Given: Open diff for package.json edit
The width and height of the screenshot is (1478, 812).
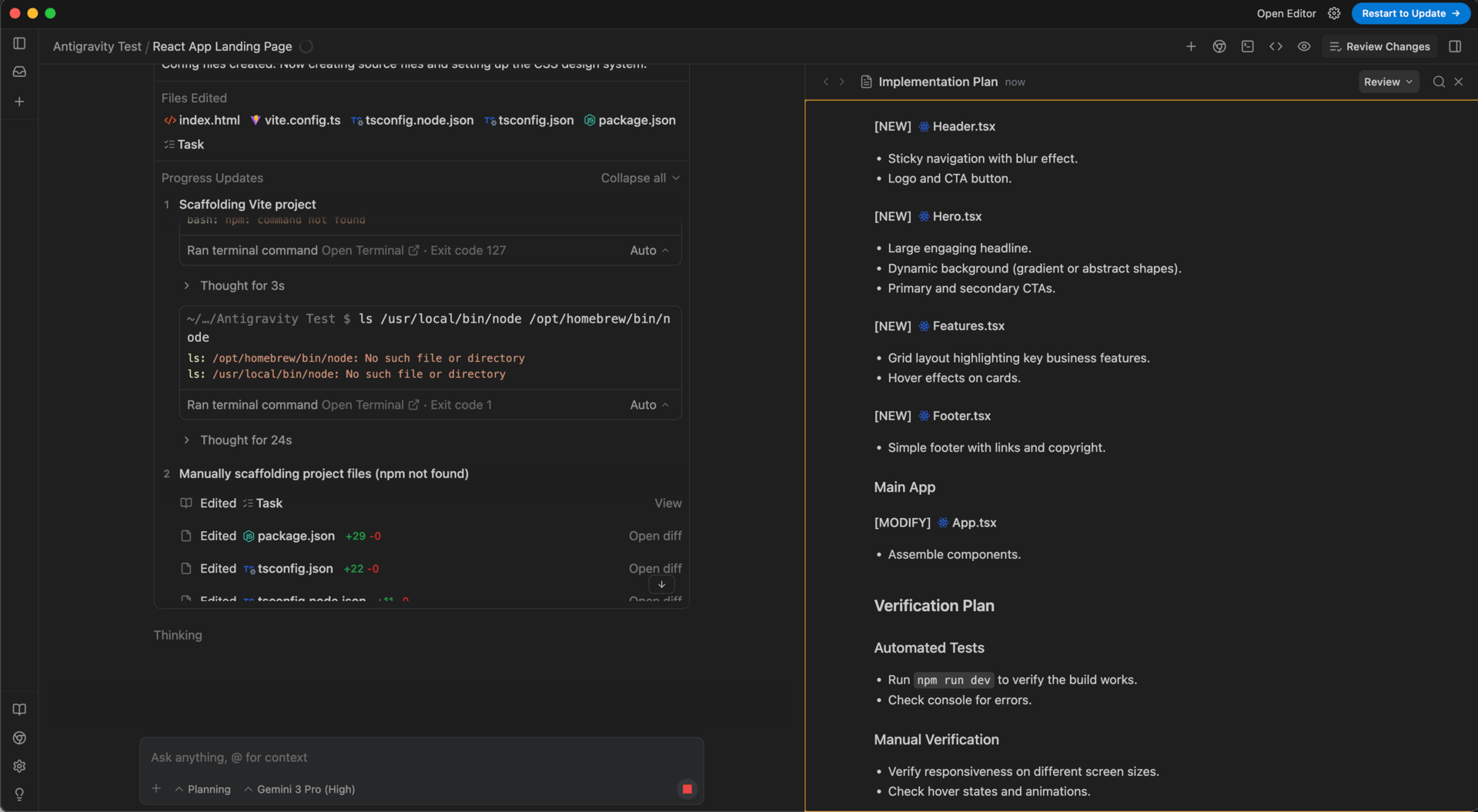Looking at the screenshot, I should pos(654,536).
